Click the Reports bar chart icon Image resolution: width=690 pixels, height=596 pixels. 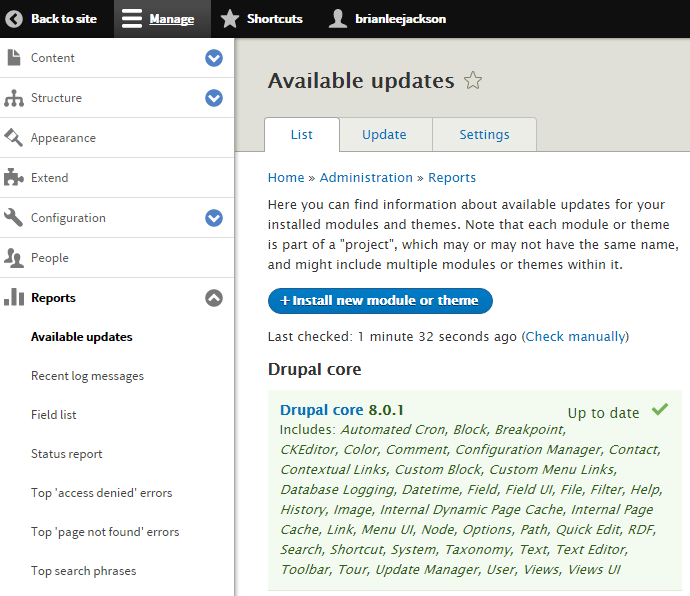(x=14, y=297)
